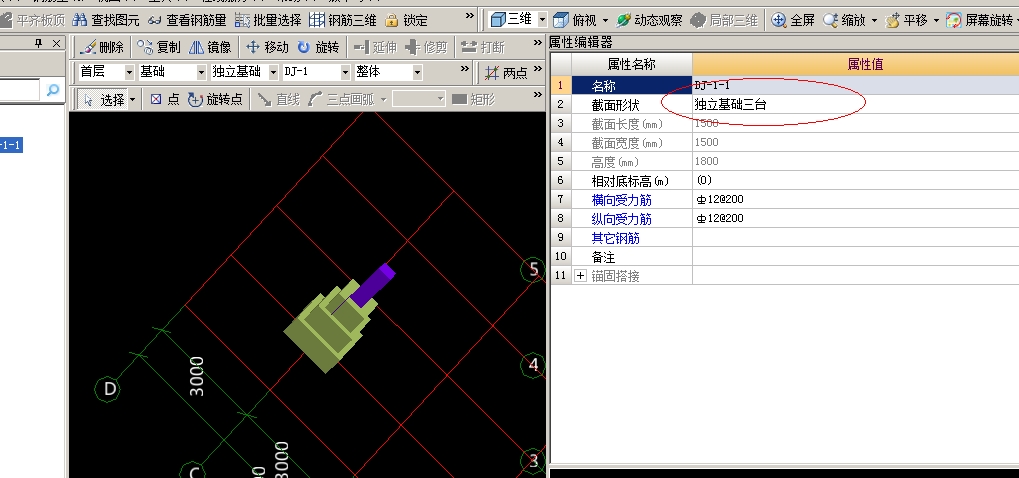
Task: Click axis bubble D
Action: 108,389
